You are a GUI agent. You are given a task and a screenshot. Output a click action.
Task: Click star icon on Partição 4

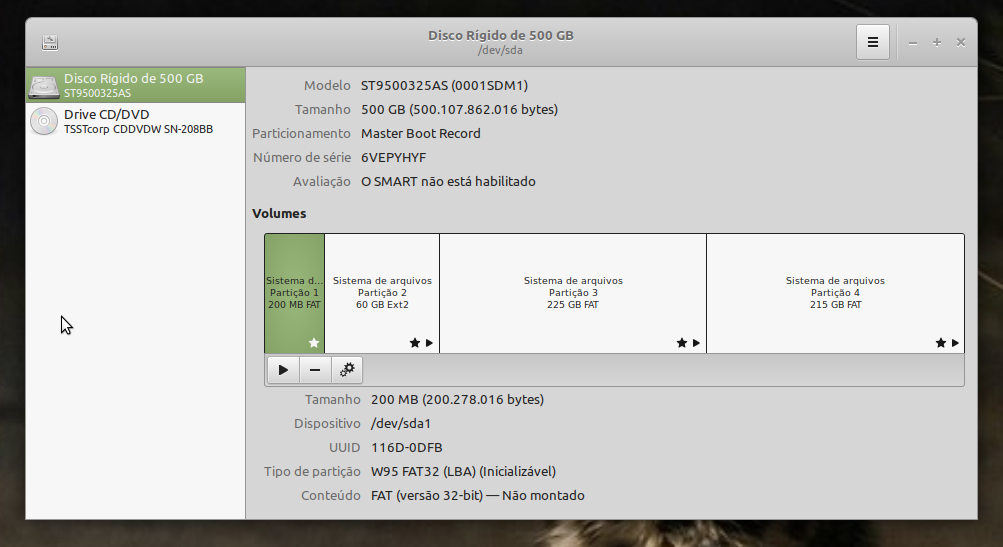pyautogui.click(x=940, y=343)
